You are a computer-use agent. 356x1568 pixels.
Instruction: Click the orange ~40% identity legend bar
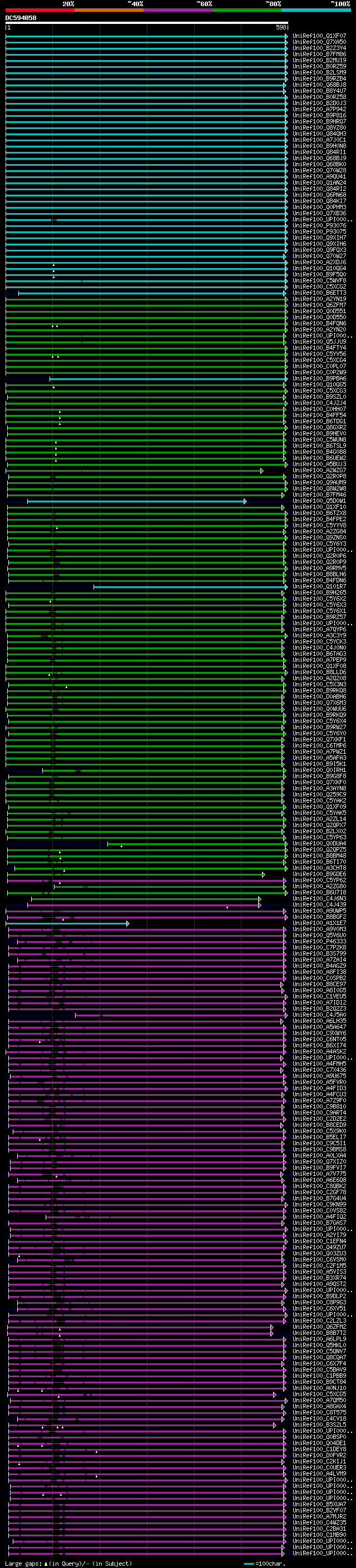[x=109, y=11]
